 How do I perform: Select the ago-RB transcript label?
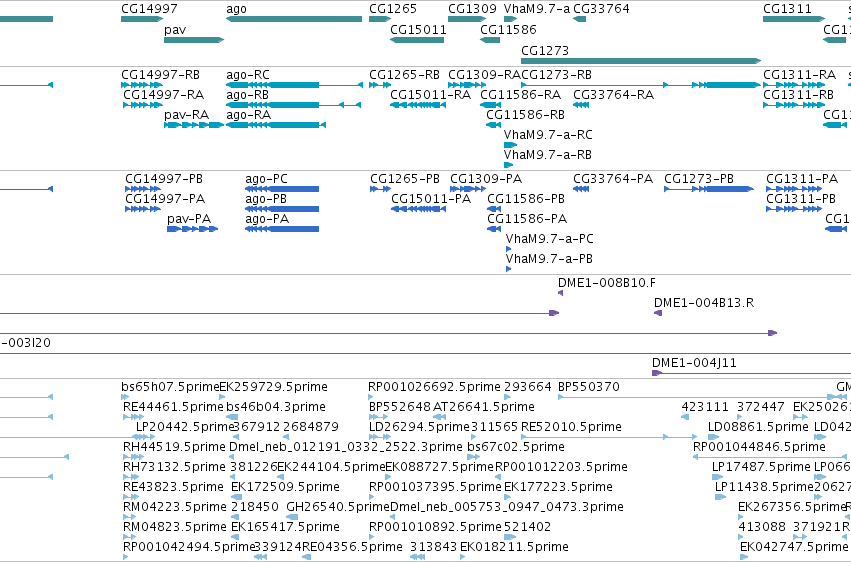[x=247, y=95]
